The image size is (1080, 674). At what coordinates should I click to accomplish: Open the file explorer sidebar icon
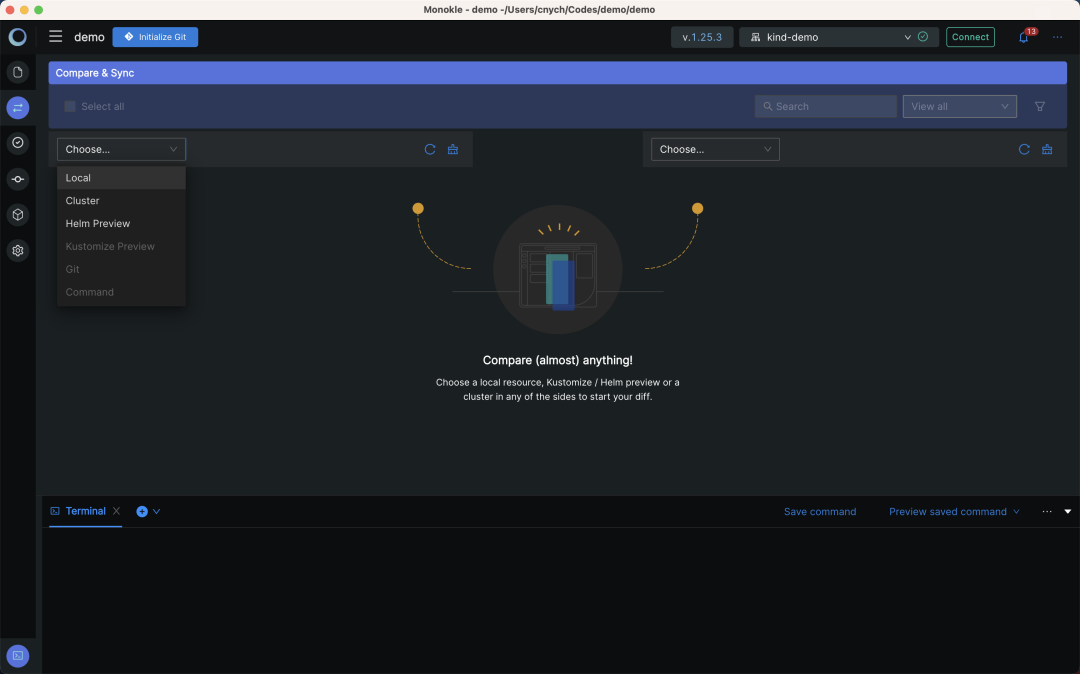coord(18,72)
